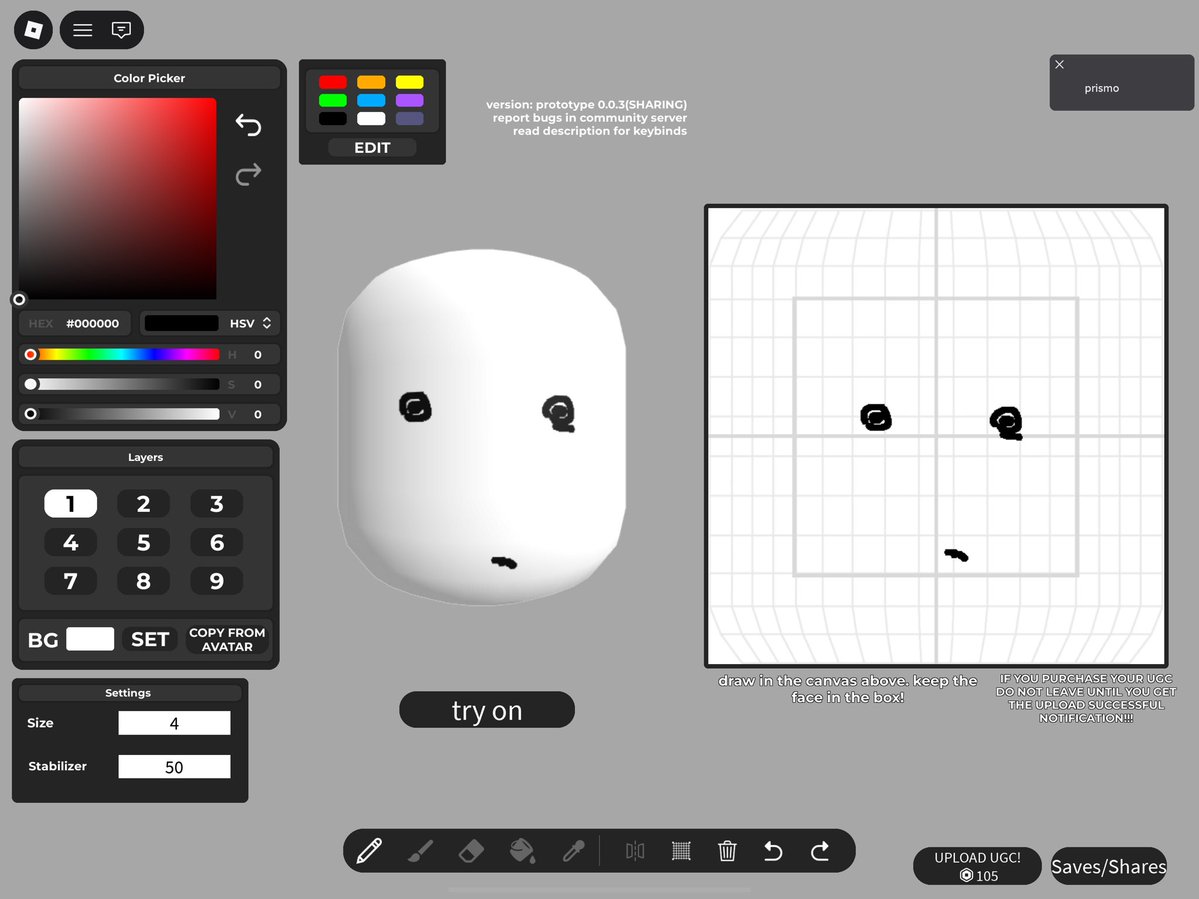The image size is (1199, 899).
Task: Click the Size input field
Action: click(174, 723)
